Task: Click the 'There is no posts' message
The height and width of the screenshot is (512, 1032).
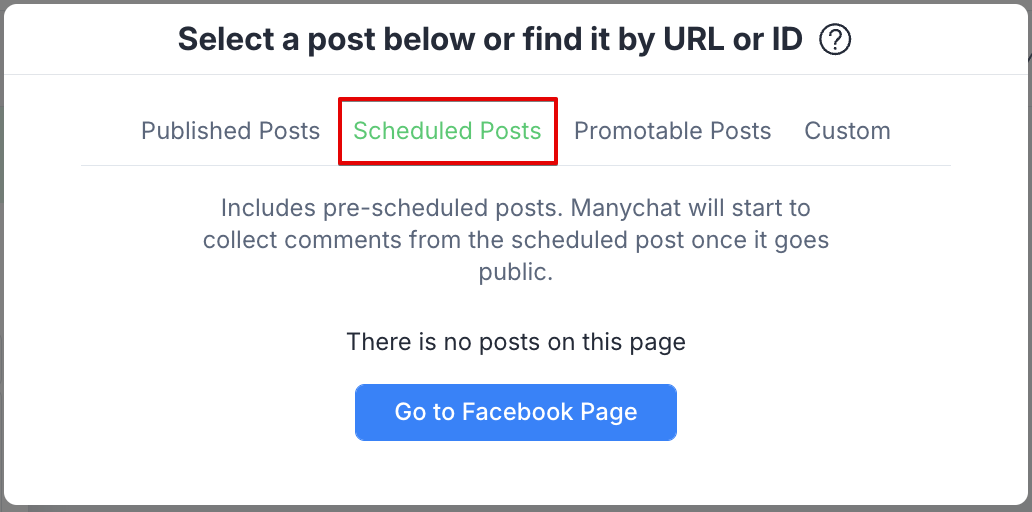Action: coord(516,342)
